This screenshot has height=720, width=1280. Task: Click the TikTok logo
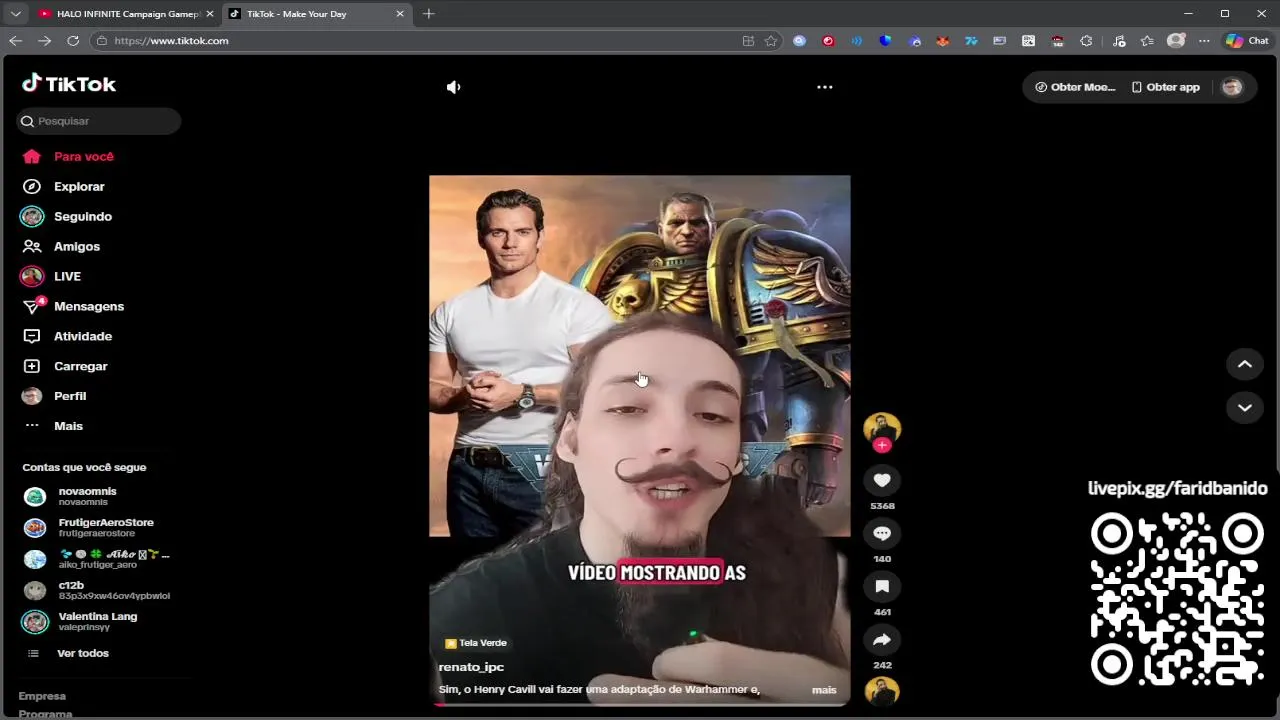click(69, 84)
